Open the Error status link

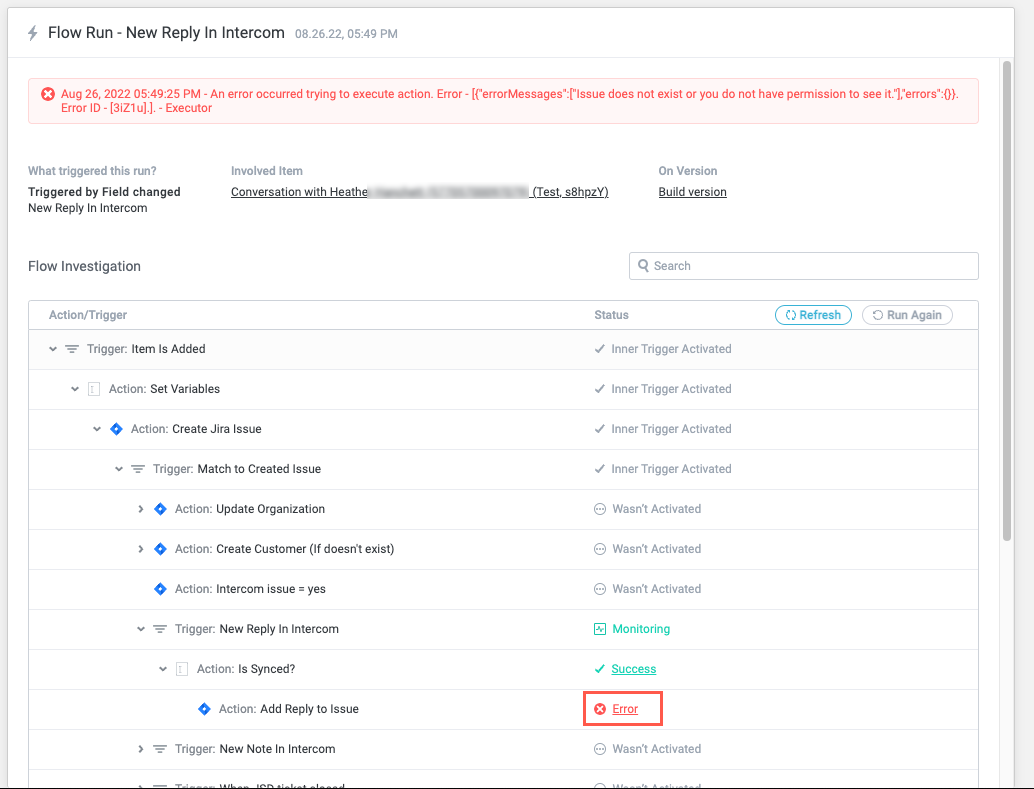[625, 709]
